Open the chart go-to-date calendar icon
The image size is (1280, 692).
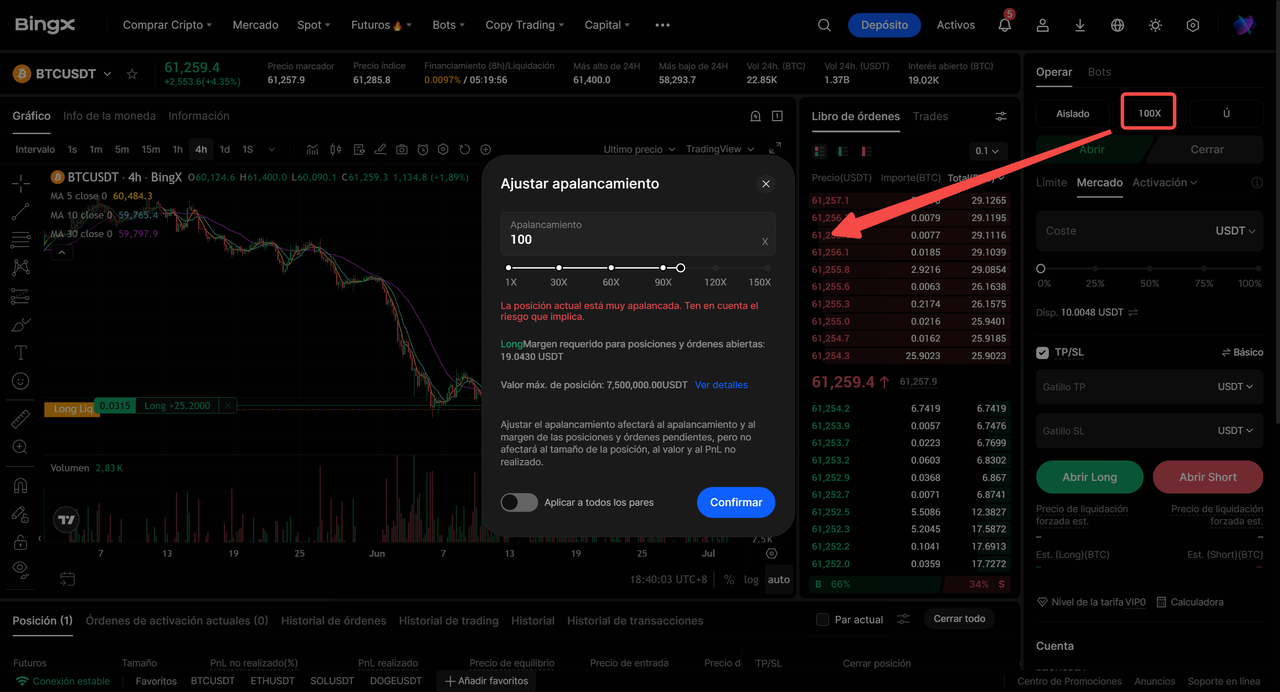(67, 578)
